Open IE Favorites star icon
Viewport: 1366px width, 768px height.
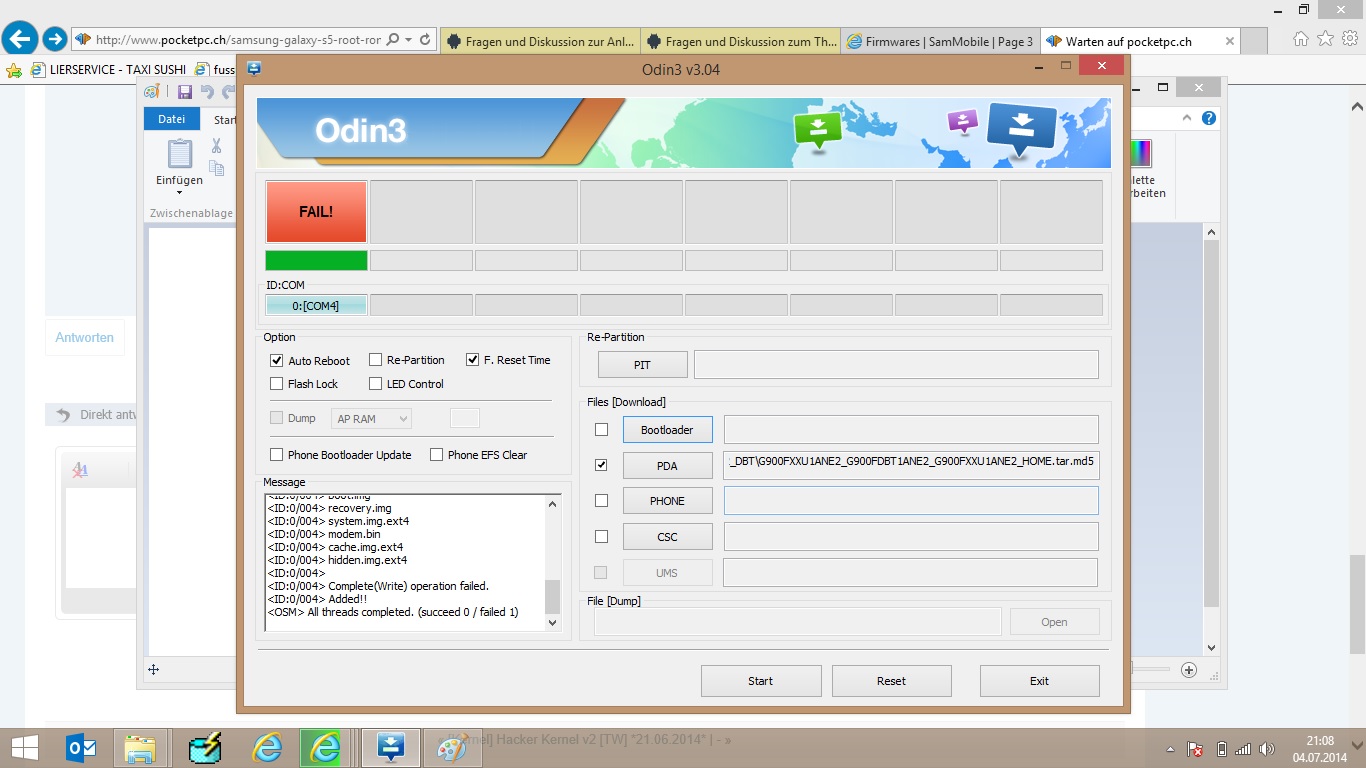1325,39
